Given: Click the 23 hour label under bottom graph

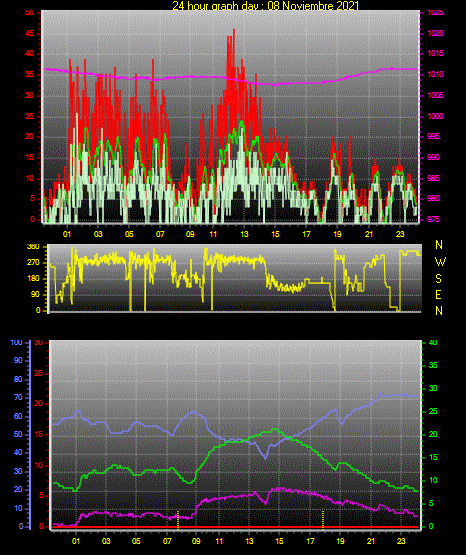Looking at the screenshot, I should pyautogui.click(x=401, y=541).
